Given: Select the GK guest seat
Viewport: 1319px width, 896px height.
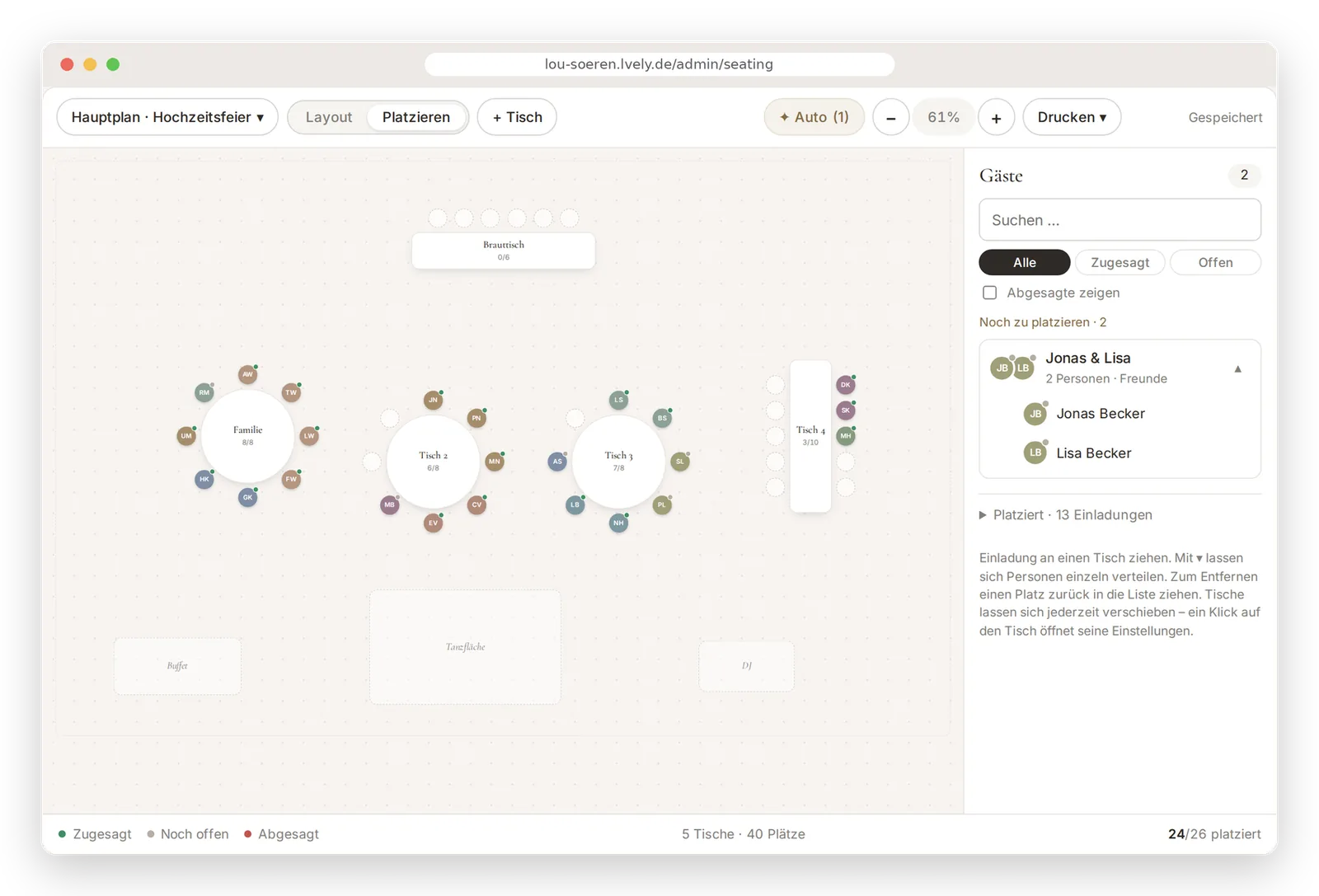Looking at the screenshot, I should click(247, 497).
